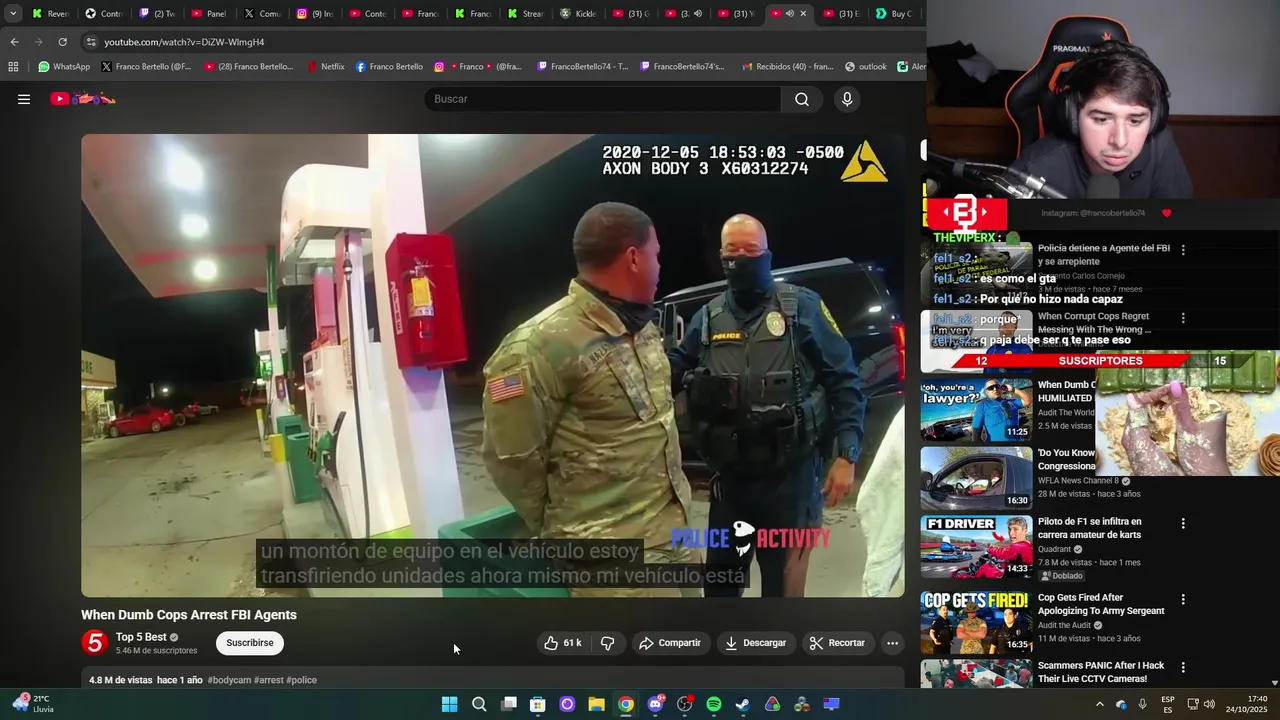Open 'Piloto de F1 se infiltra' video title
The width and height of the screenshot is (1280, 720).
(1089, 528)
